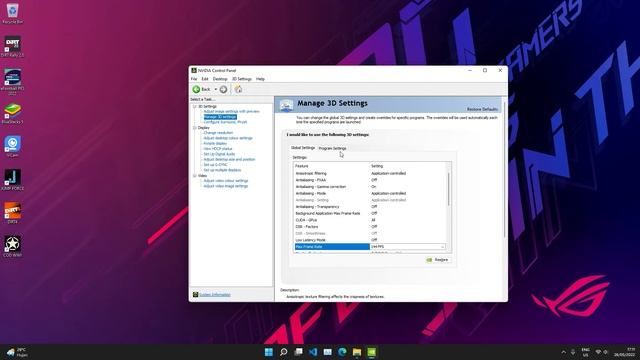Switch to Program Settings tab
The width and height of the screenshot is (640, 360).
coord(332,148)
